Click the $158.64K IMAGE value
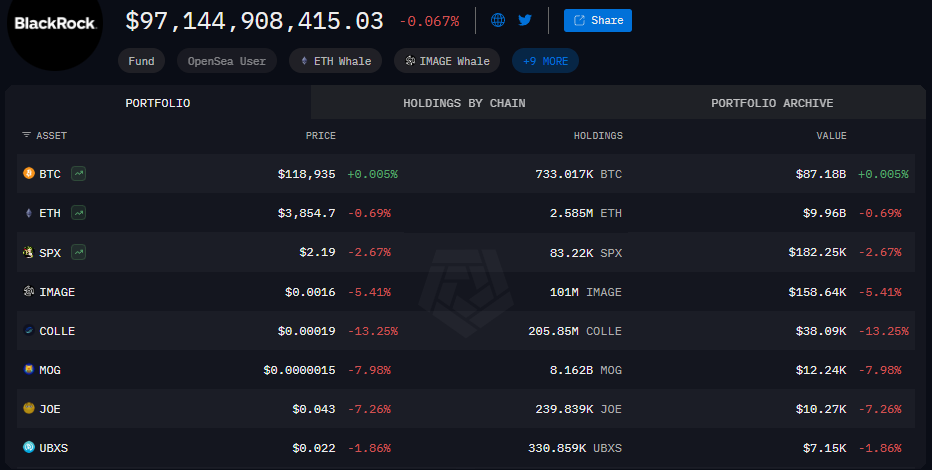 pyautogui.click(x=817, y=292)
